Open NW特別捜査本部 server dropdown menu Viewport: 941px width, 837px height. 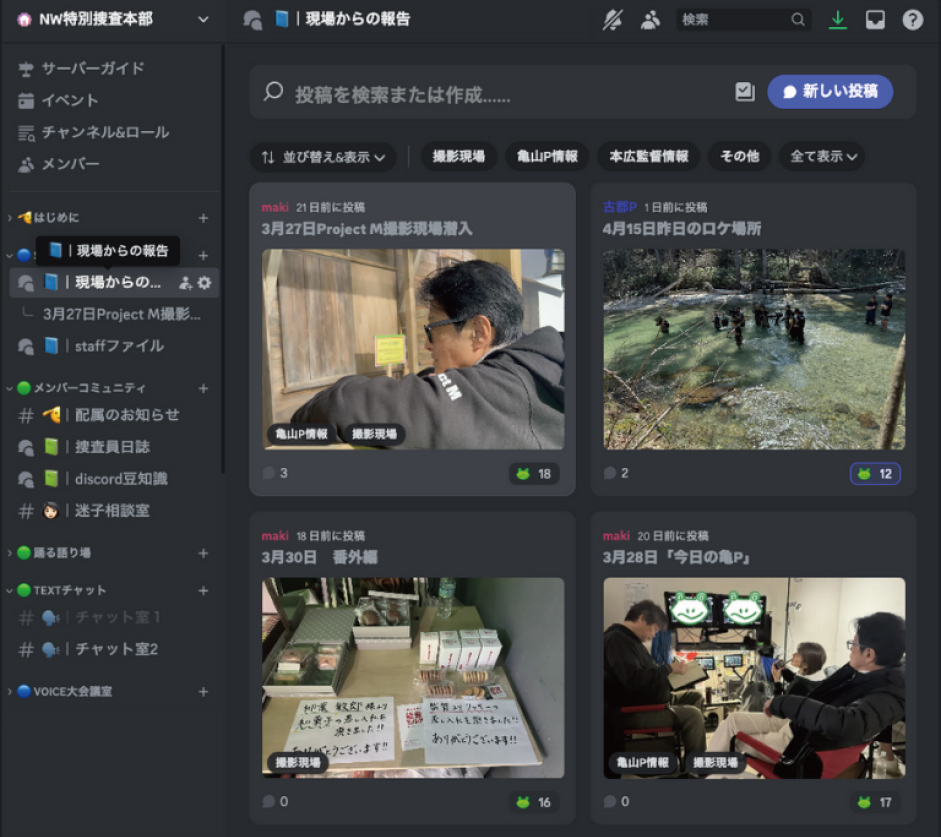click(204, 20)
